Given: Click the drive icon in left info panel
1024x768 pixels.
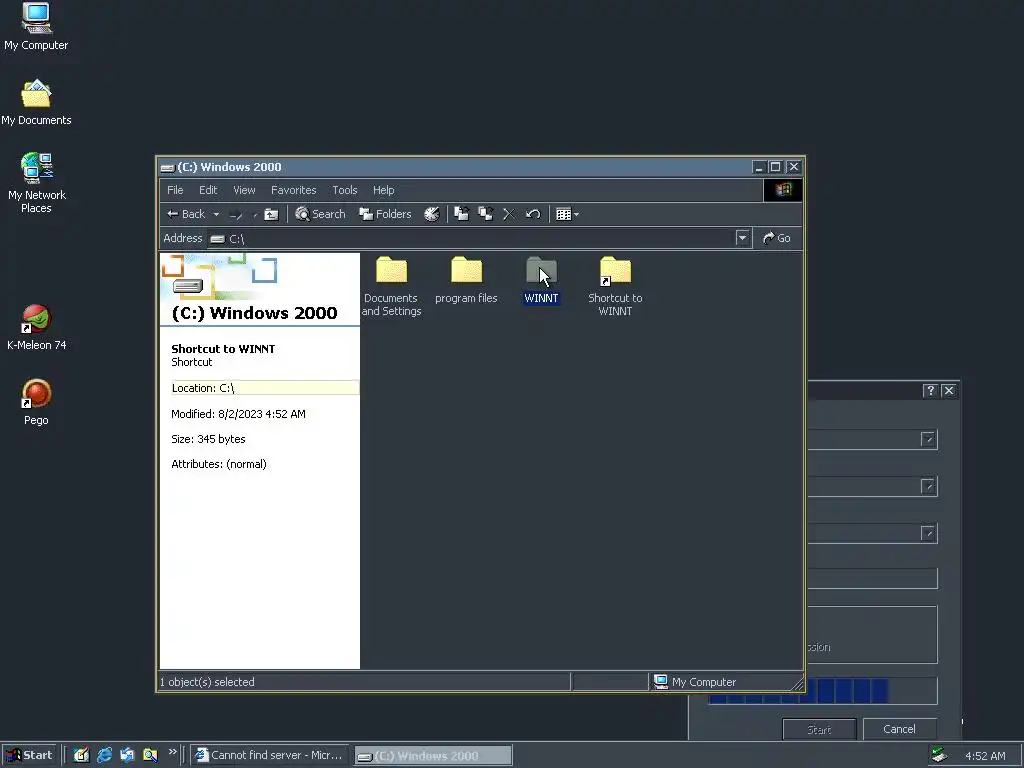Looking at the screenshot, I should (188, 285).
